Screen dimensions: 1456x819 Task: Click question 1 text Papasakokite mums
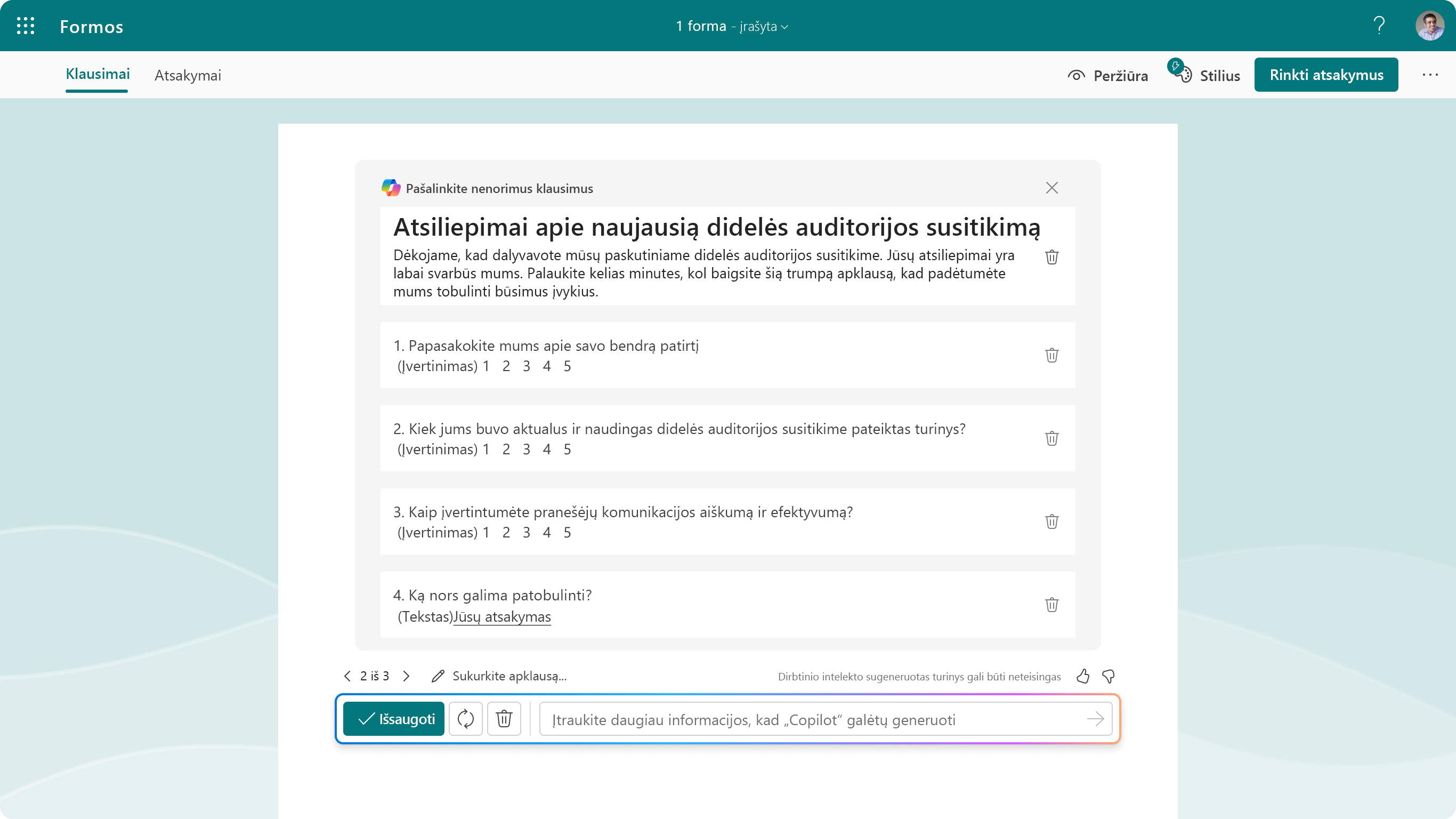545,346
